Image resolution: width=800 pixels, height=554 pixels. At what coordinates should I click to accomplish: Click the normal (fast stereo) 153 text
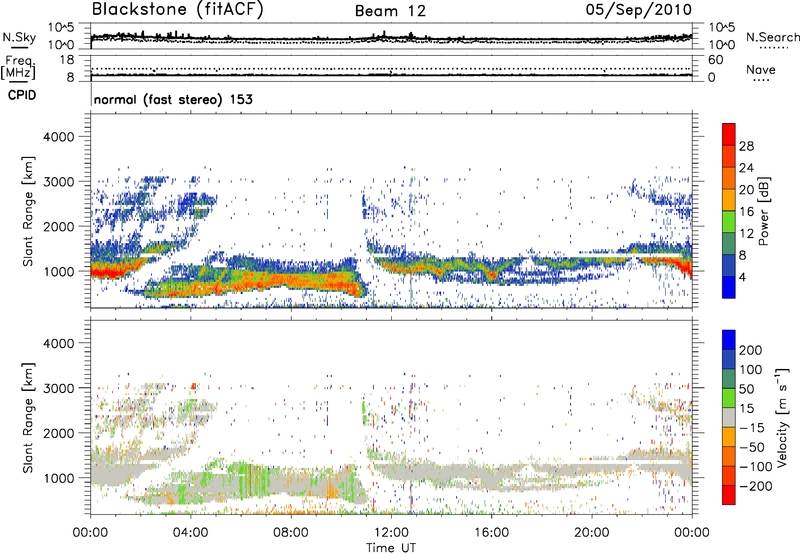[x=173, y=99]
